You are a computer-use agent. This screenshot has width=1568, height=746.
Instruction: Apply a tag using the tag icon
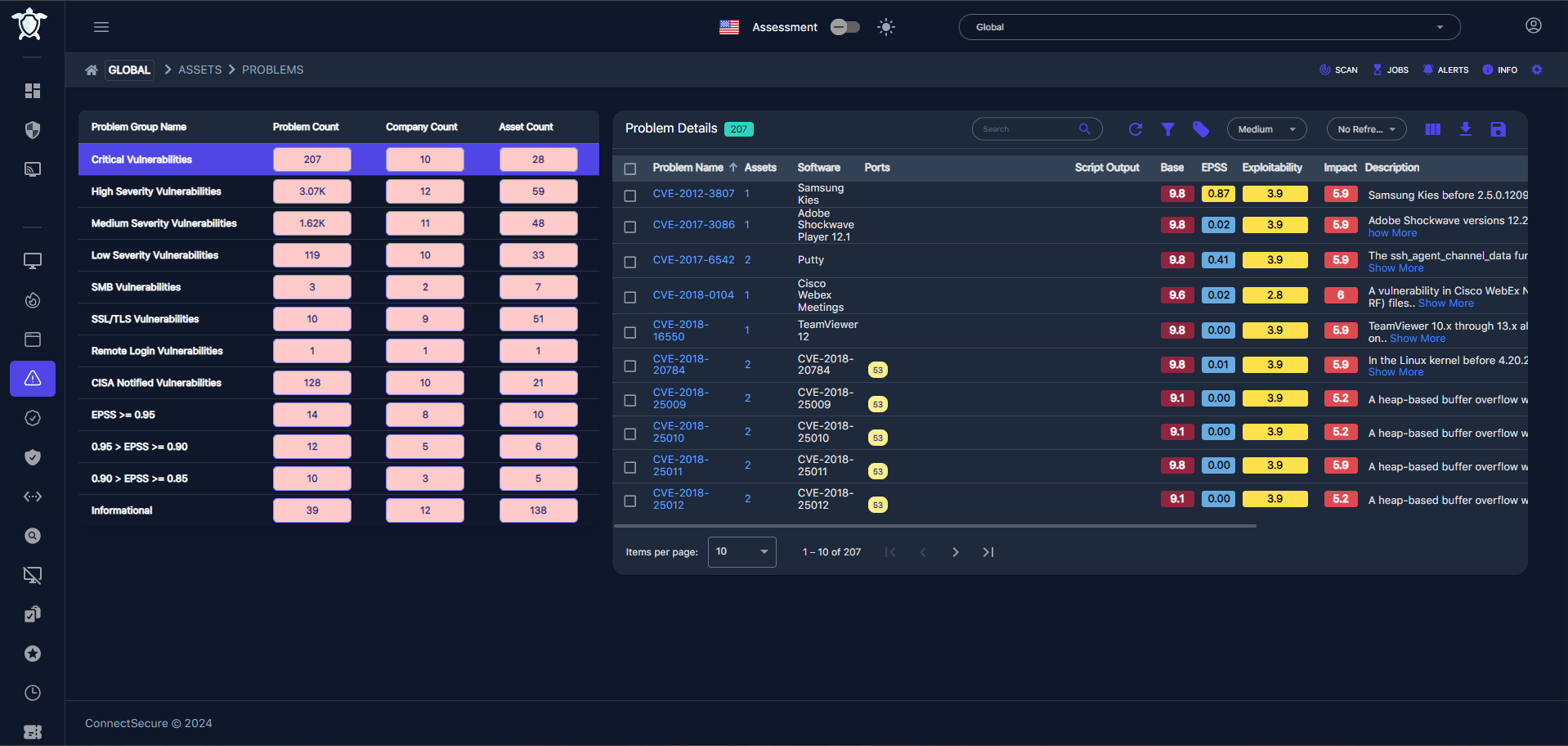coord(1200,129)
